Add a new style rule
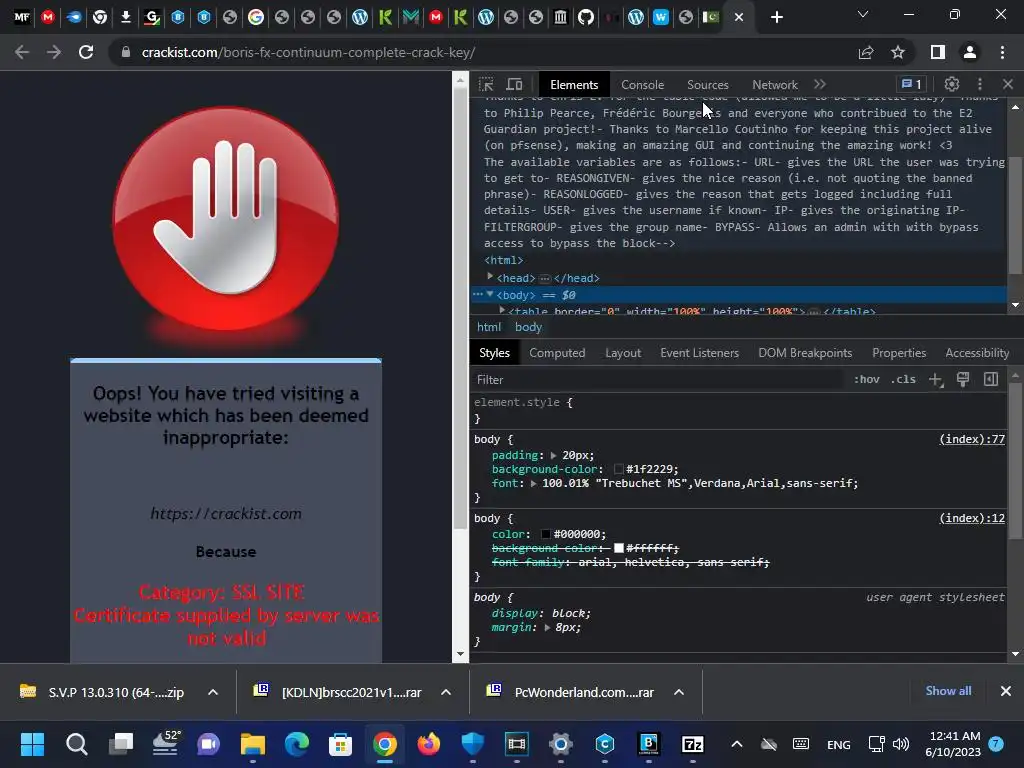Screen dimensions: 1024x768 [x=936, y=379]
